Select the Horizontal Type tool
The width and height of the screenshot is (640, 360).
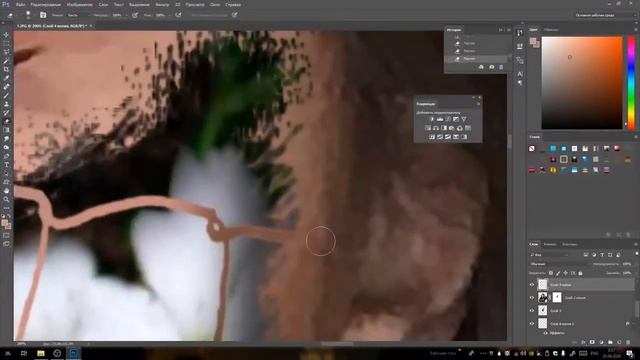[6, 164]
